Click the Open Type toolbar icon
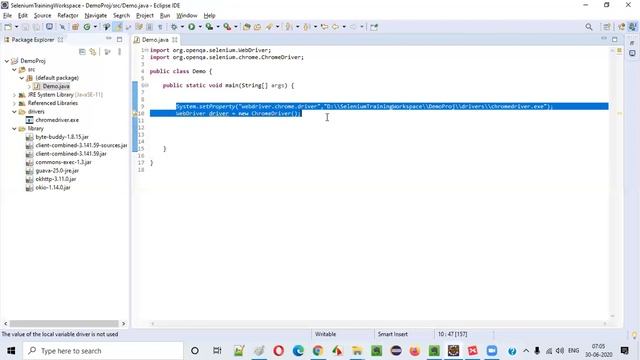This screenshot has height=360, width=640. tap(247, 27)
